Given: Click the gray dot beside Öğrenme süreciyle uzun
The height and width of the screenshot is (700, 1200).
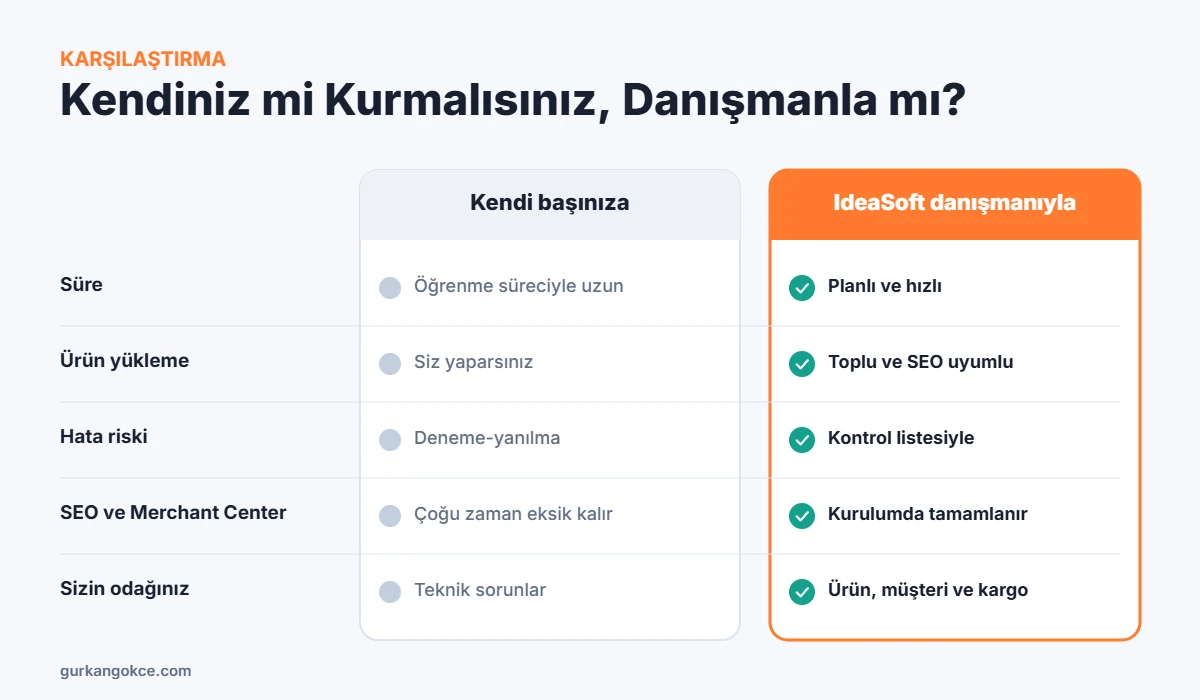Looking at the screenshot, I should tap(390, 288).
